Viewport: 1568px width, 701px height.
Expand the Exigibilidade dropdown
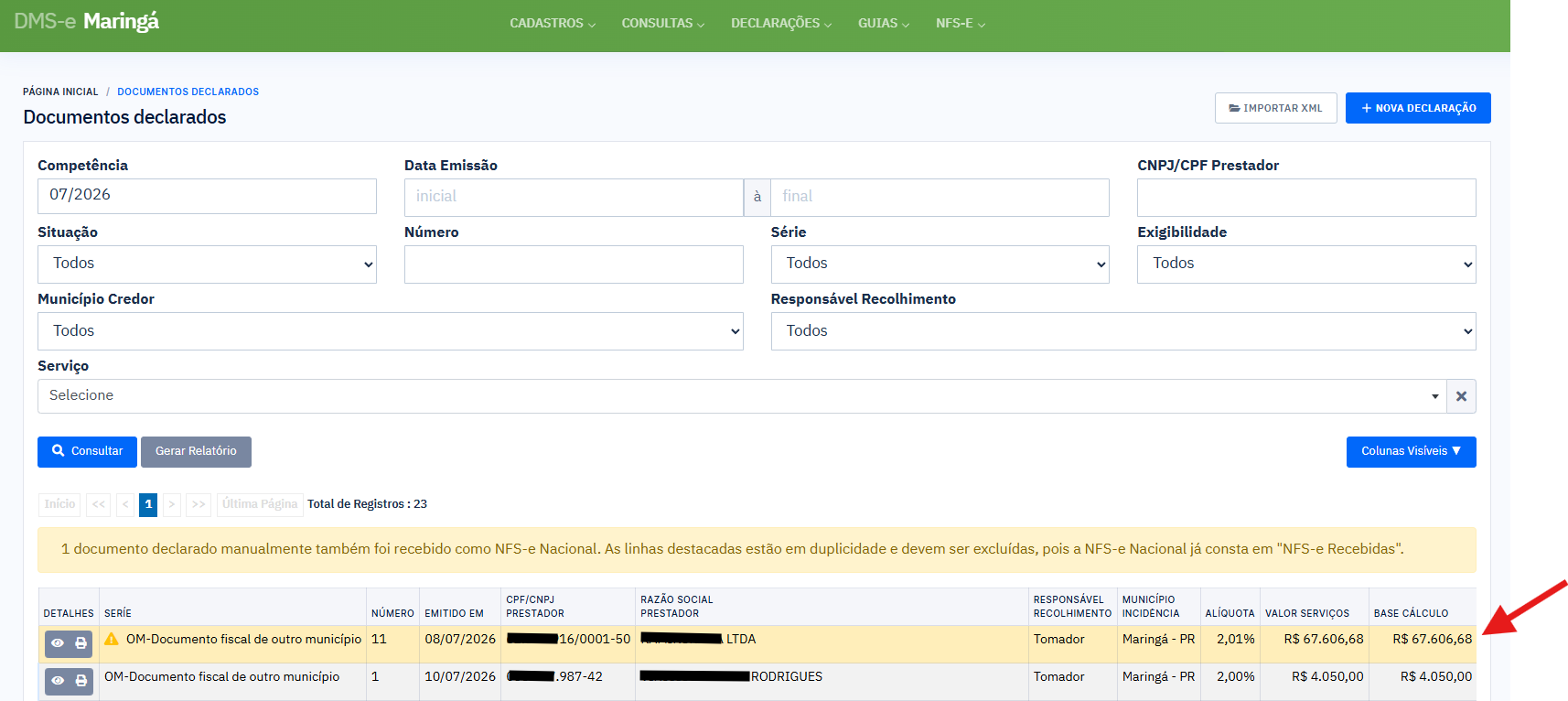pyautogui.click(x=1306, y=264)
